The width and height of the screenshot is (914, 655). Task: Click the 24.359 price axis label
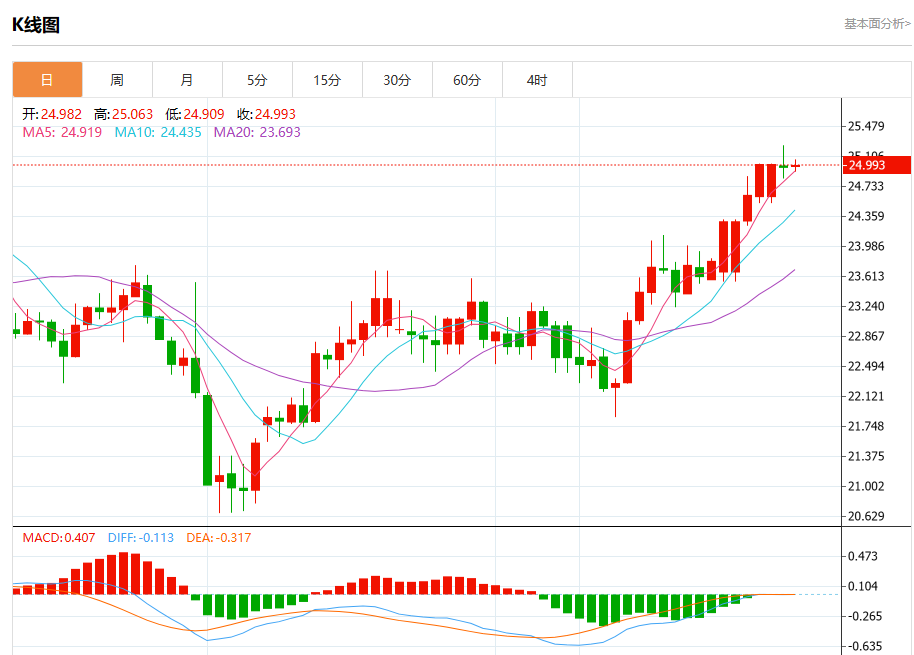tap(866, 216)
